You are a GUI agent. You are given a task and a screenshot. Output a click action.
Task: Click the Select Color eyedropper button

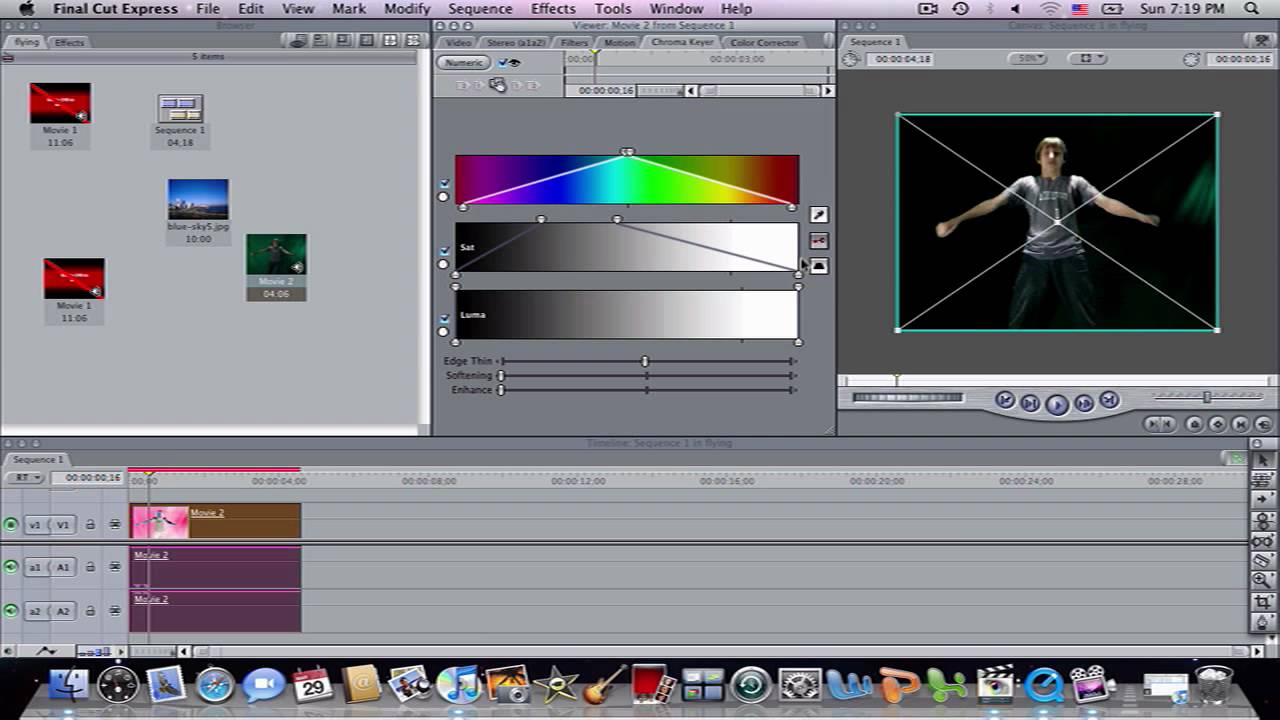coord(818,215)
